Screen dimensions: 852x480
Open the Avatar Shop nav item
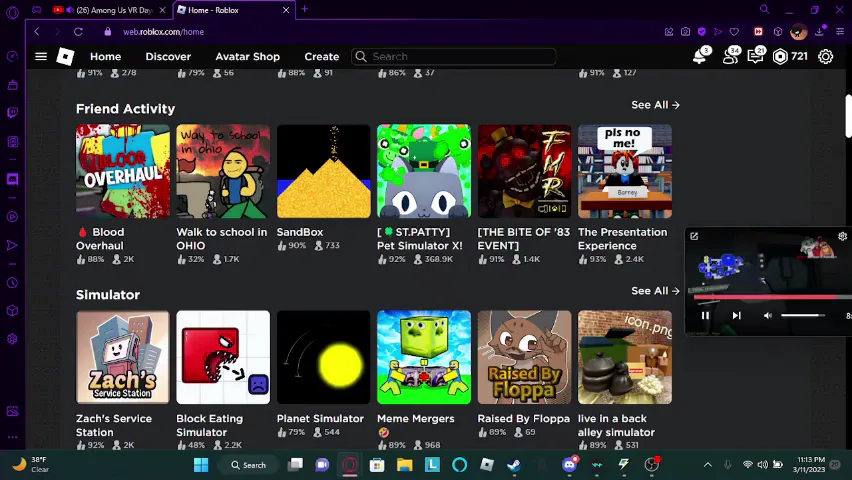[247, 57]
